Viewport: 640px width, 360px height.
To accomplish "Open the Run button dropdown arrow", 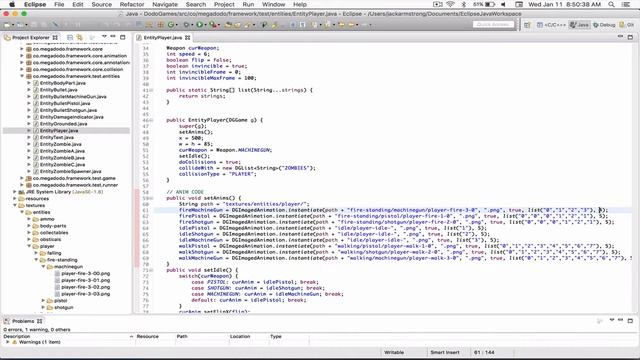I will tap(205, 25).
